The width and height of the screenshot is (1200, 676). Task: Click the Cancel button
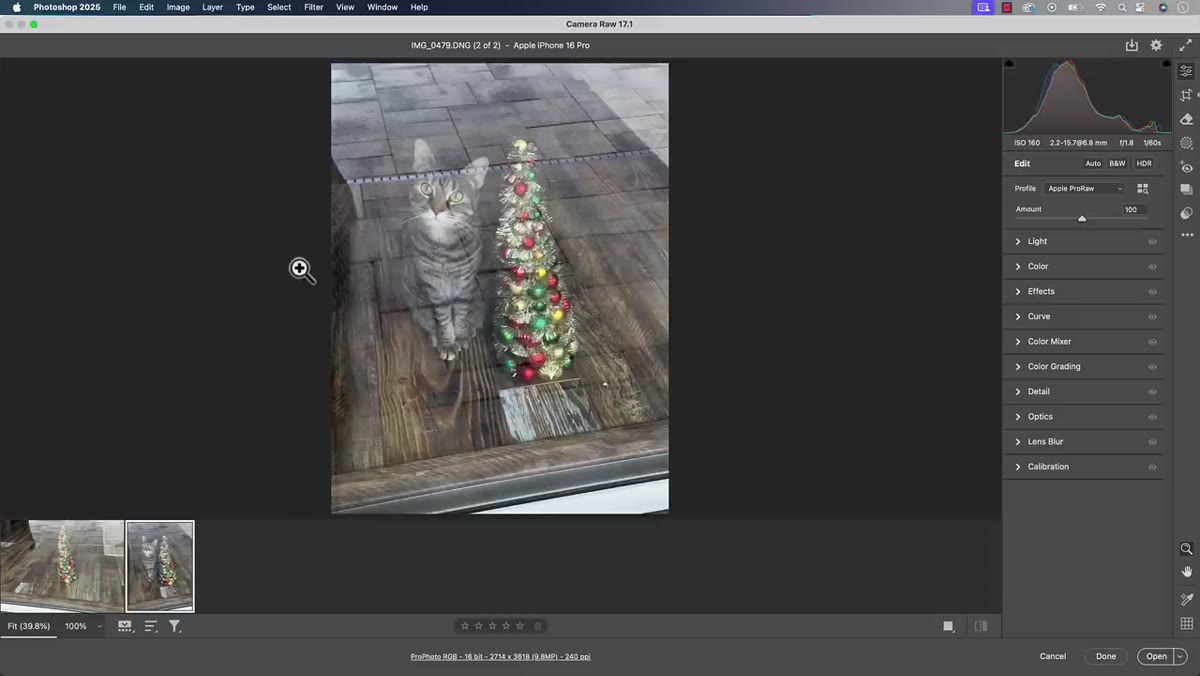pyautogui.click(x=1053, y=656)
